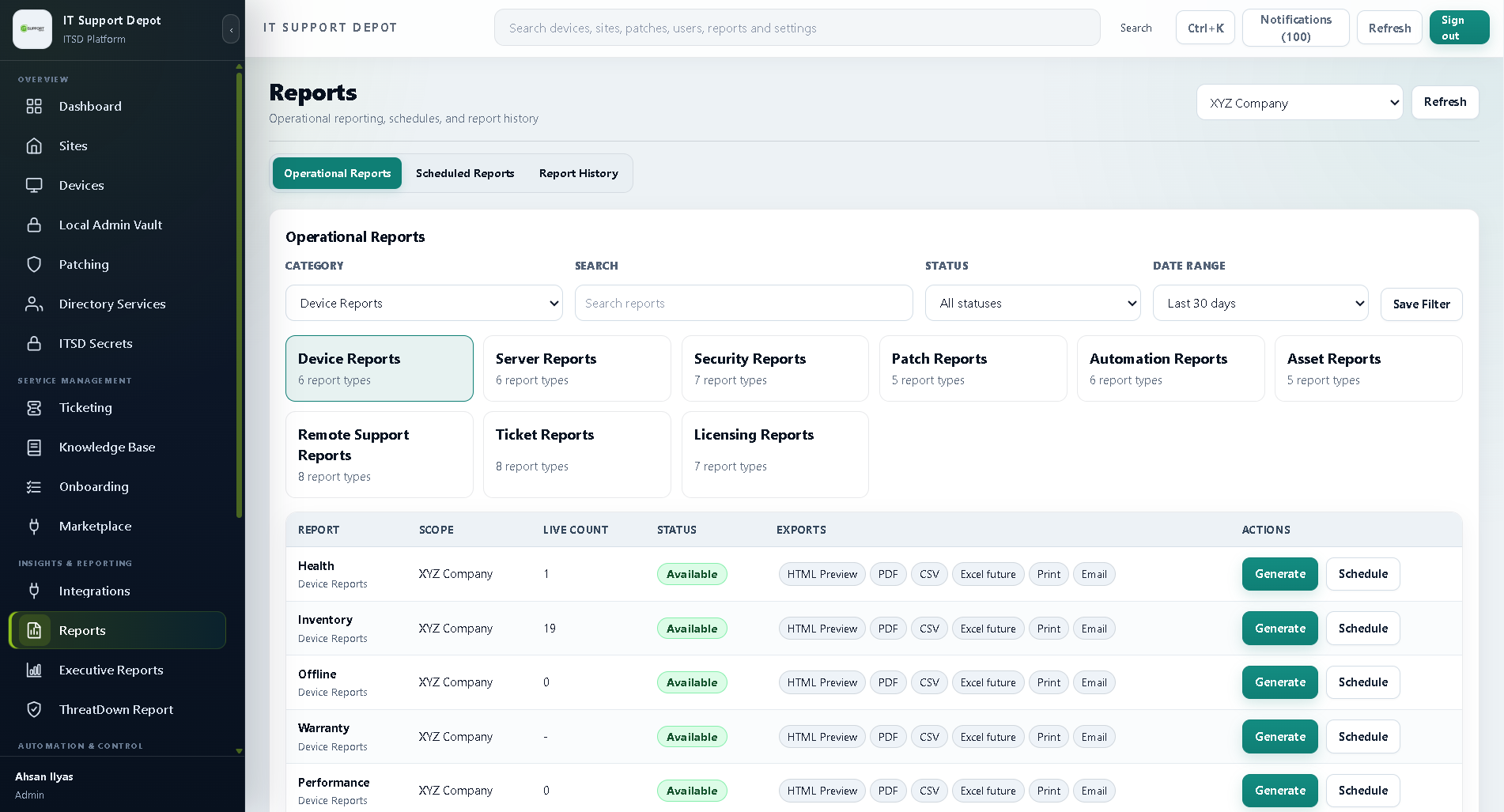
Task: Click the Ticketing icon in sidebar
Action: coord(34,407)
